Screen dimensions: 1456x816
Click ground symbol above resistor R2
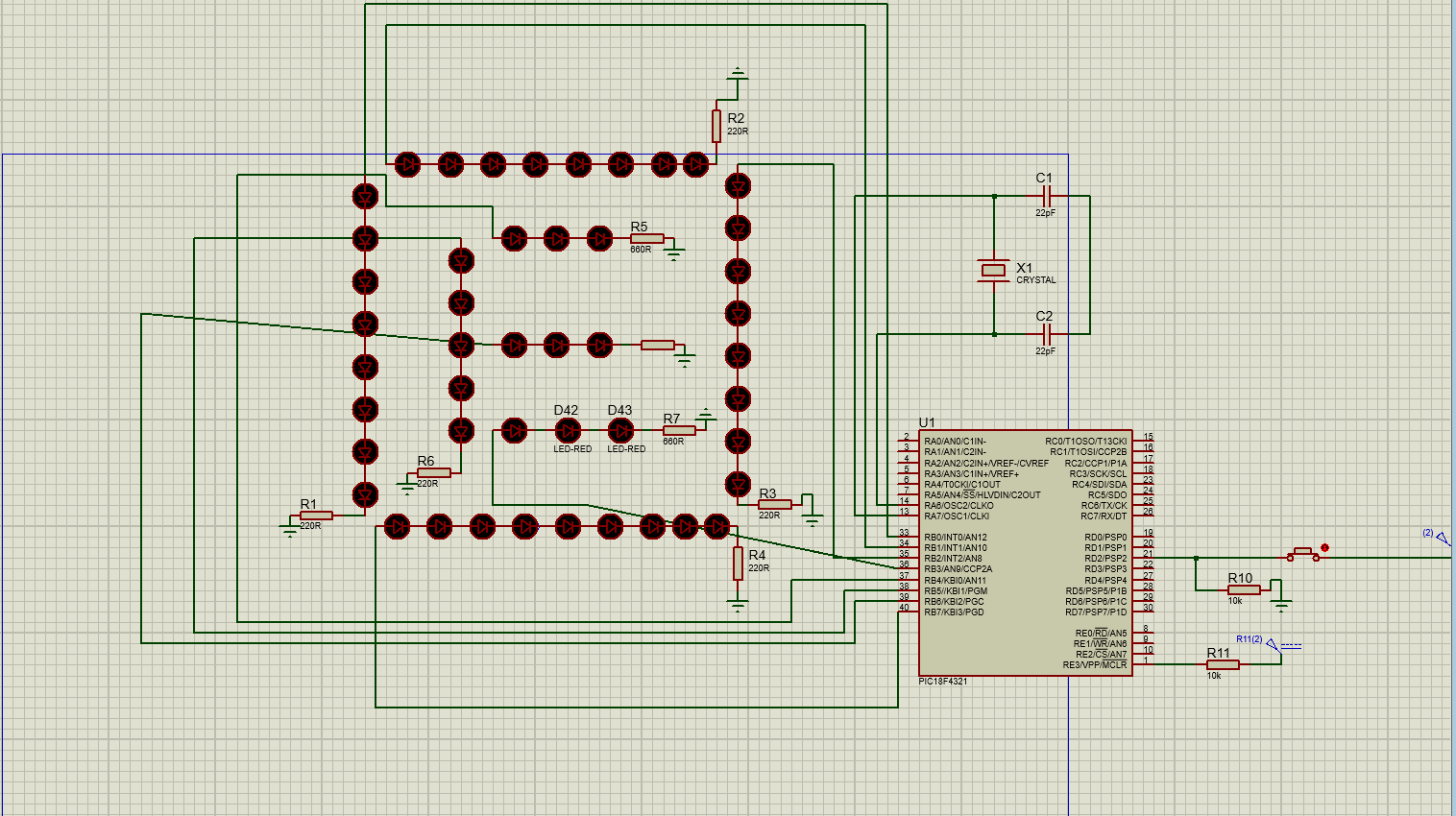(x=738, y=73)
